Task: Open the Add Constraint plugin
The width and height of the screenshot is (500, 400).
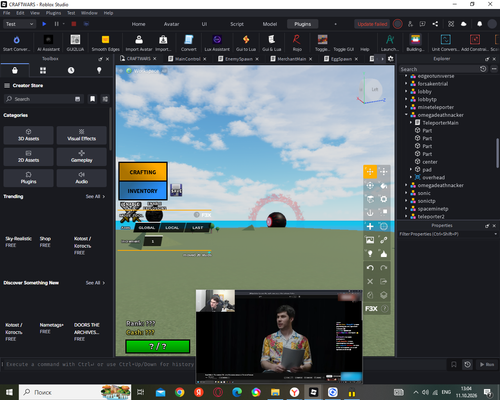Action: (475, 43)
